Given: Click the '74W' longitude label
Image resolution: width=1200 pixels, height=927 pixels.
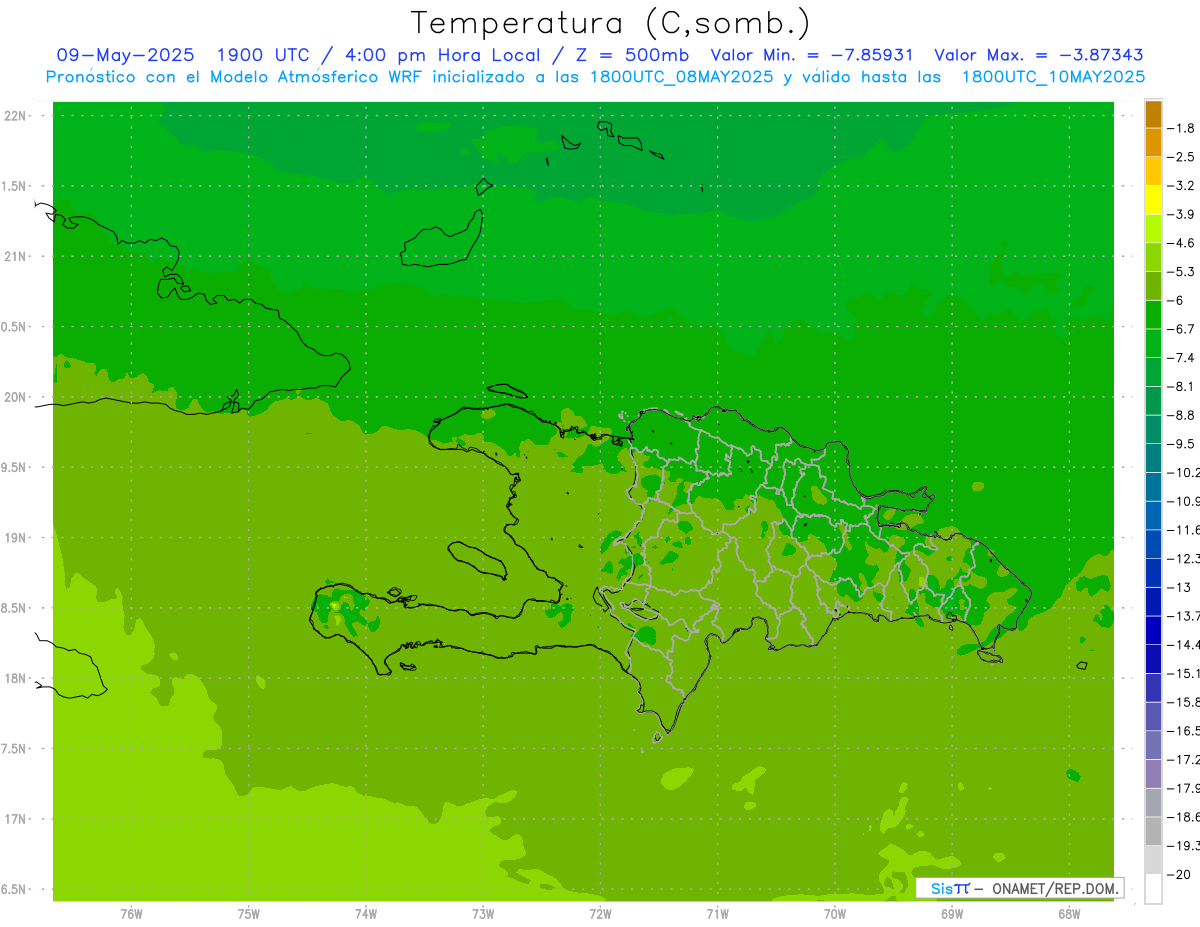Looking at the screenshot, I should 366,914.
